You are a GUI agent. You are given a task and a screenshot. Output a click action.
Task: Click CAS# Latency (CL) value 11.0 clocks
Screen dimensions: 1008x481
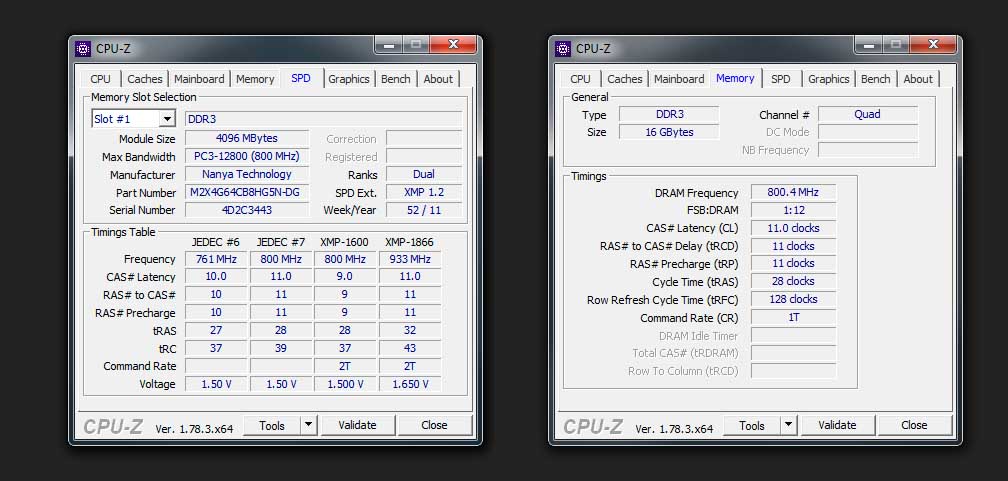coord(793,228)
